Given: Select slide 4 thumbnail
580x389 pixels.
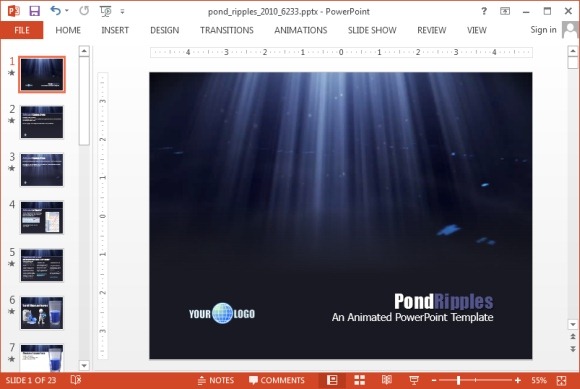Looking at the screenshot, I should (42, 217).
